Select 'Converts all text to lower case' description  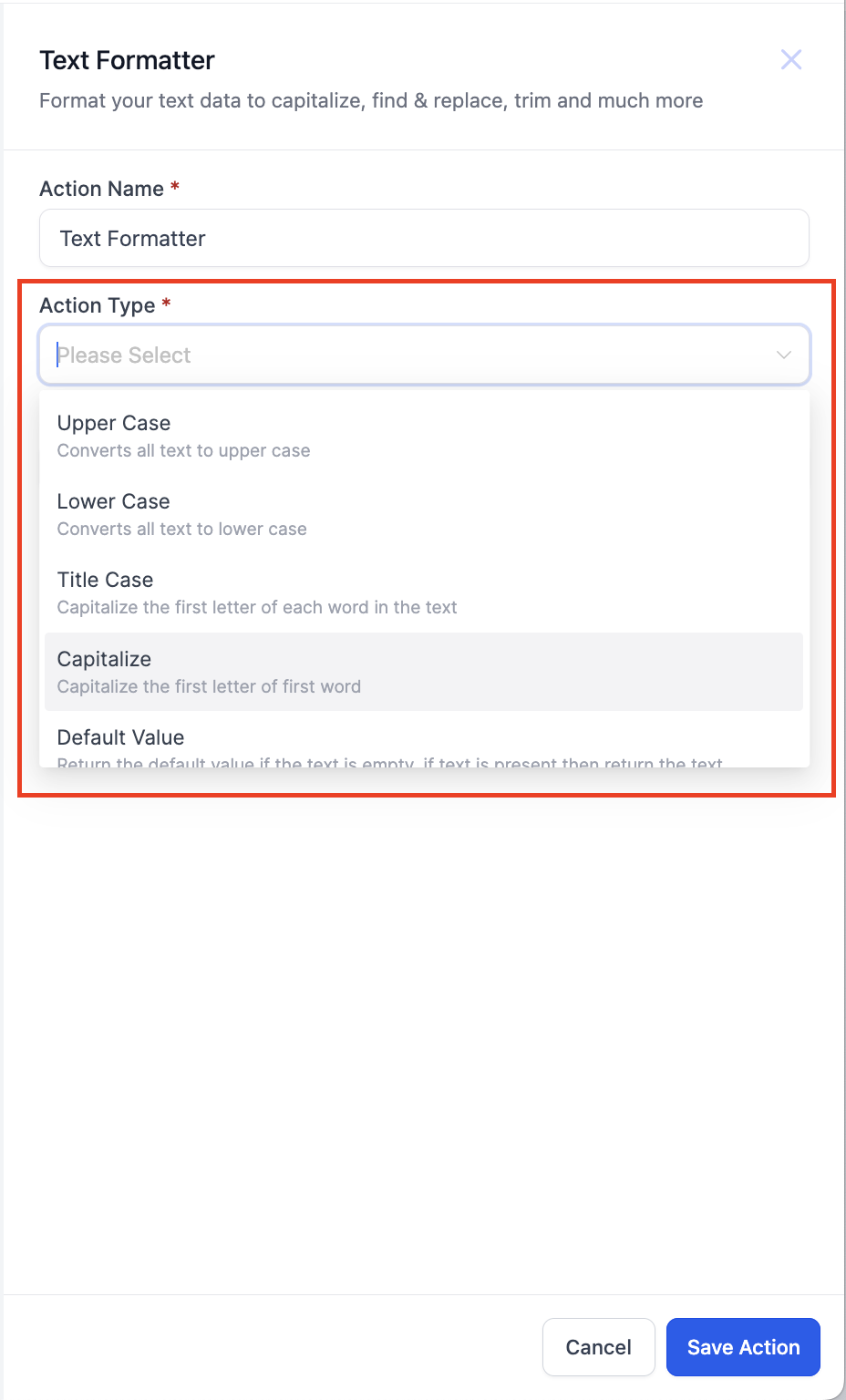pyautogui.click(x=181, y=529)
